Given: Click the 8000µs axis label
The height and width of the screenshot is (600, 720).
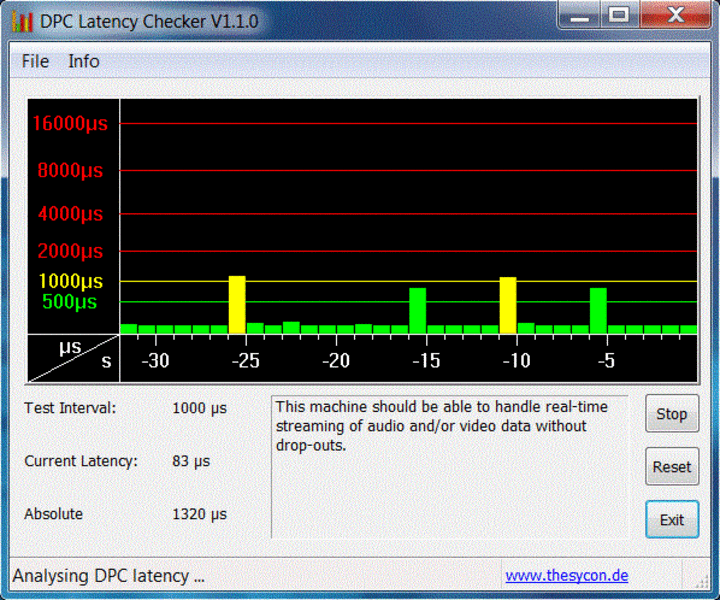Looking at the screenshot, I should (70, 170).
